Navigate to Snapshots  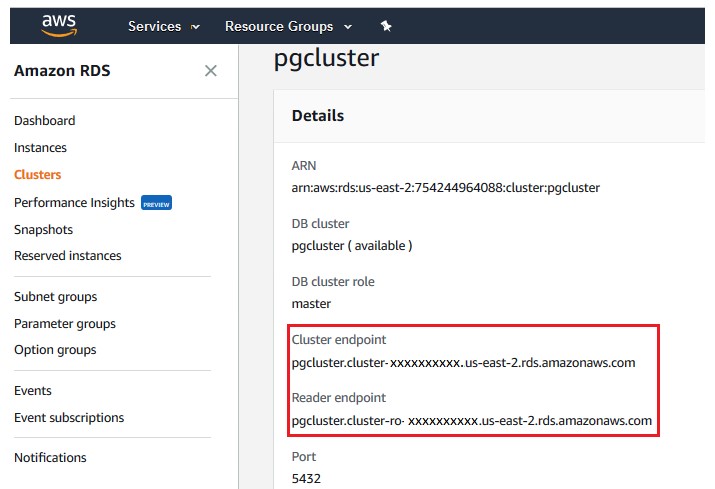[43, 229]
